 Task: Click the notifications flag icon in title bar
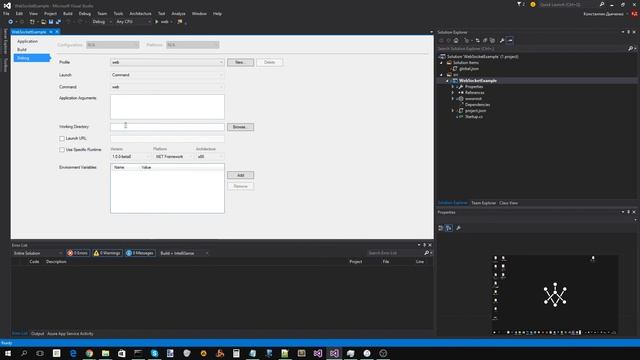[x=519, y=4]
